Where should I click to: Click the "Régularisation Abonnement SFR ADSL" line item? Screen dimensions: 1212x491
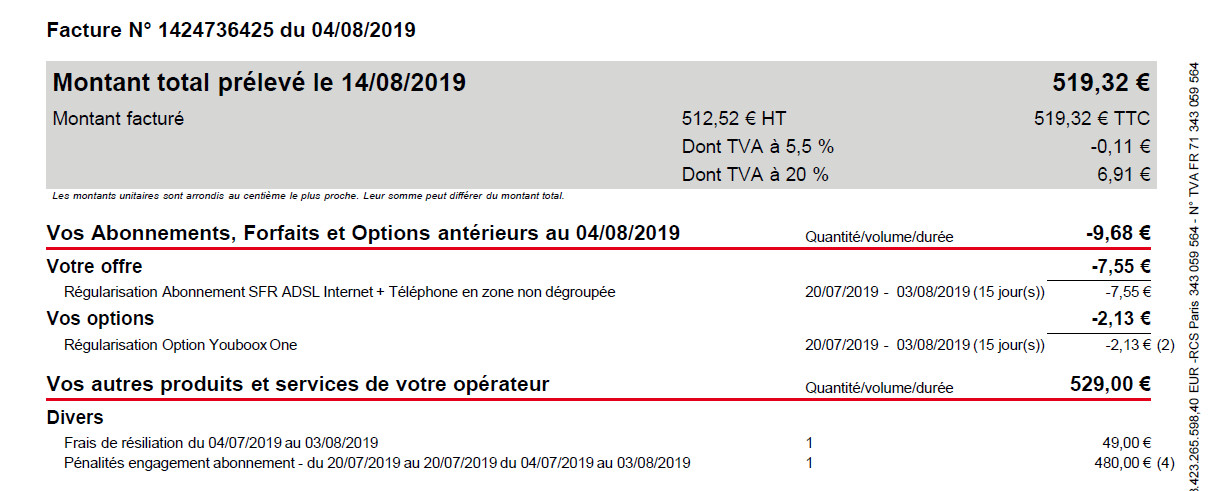coord(339,292)
